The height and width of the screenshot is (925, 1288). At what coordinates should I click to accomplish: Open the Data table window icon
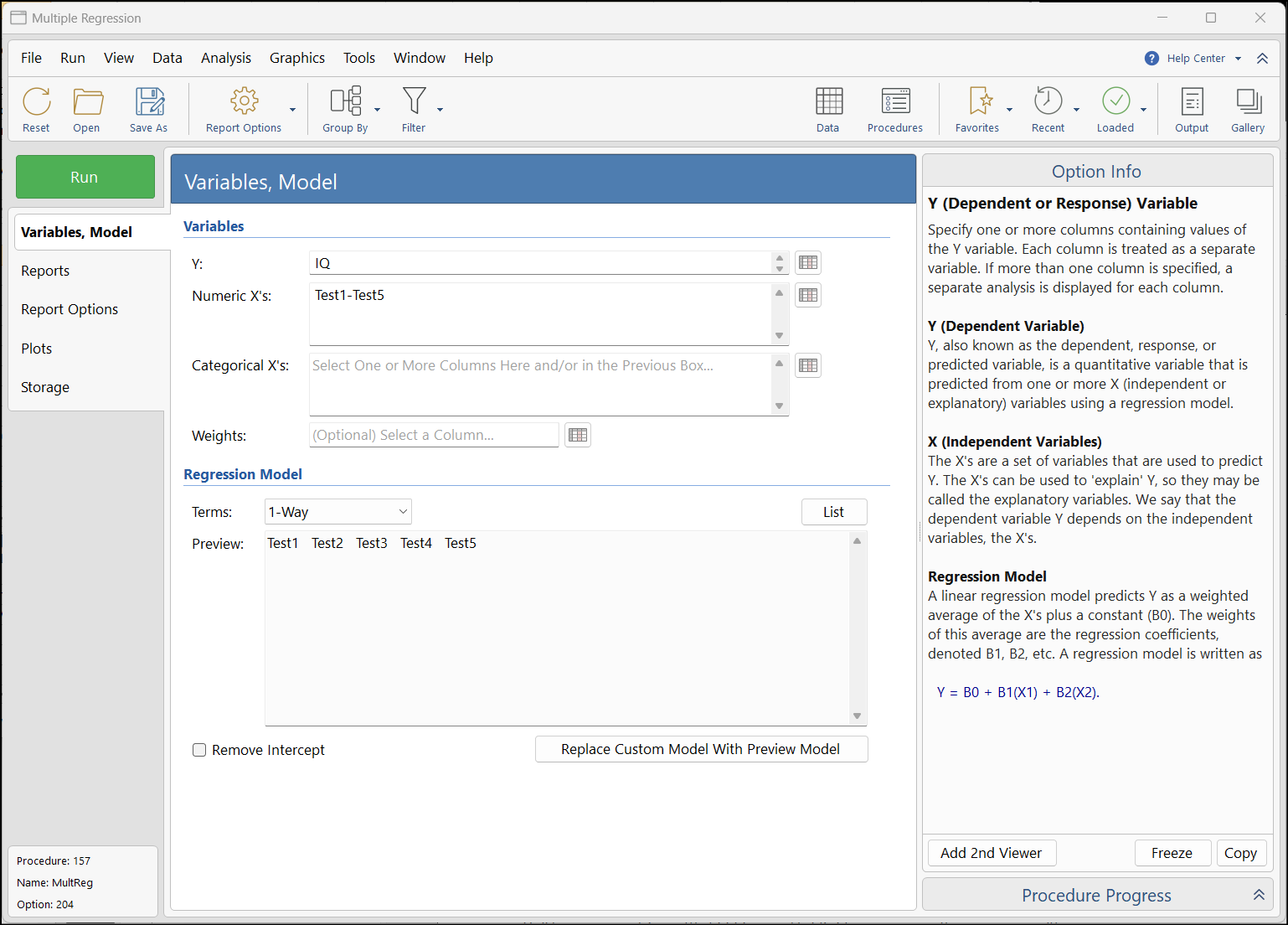tap(828, 102)
